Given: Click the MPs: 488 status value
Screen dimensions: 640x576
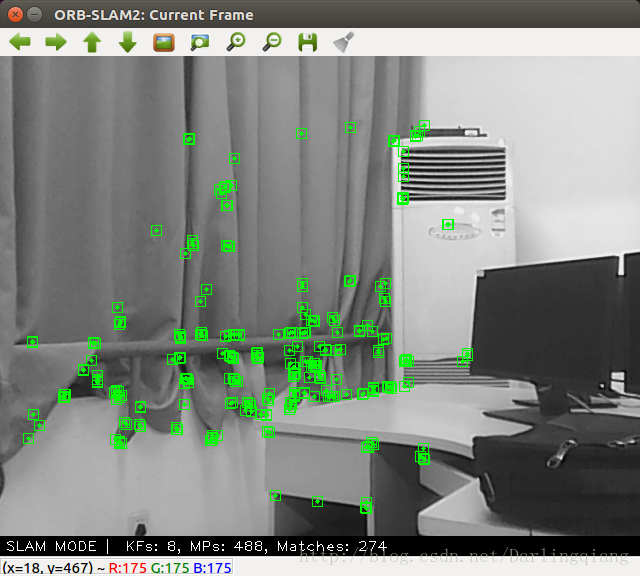Looking at the screenshot, I should click(229, 546).
